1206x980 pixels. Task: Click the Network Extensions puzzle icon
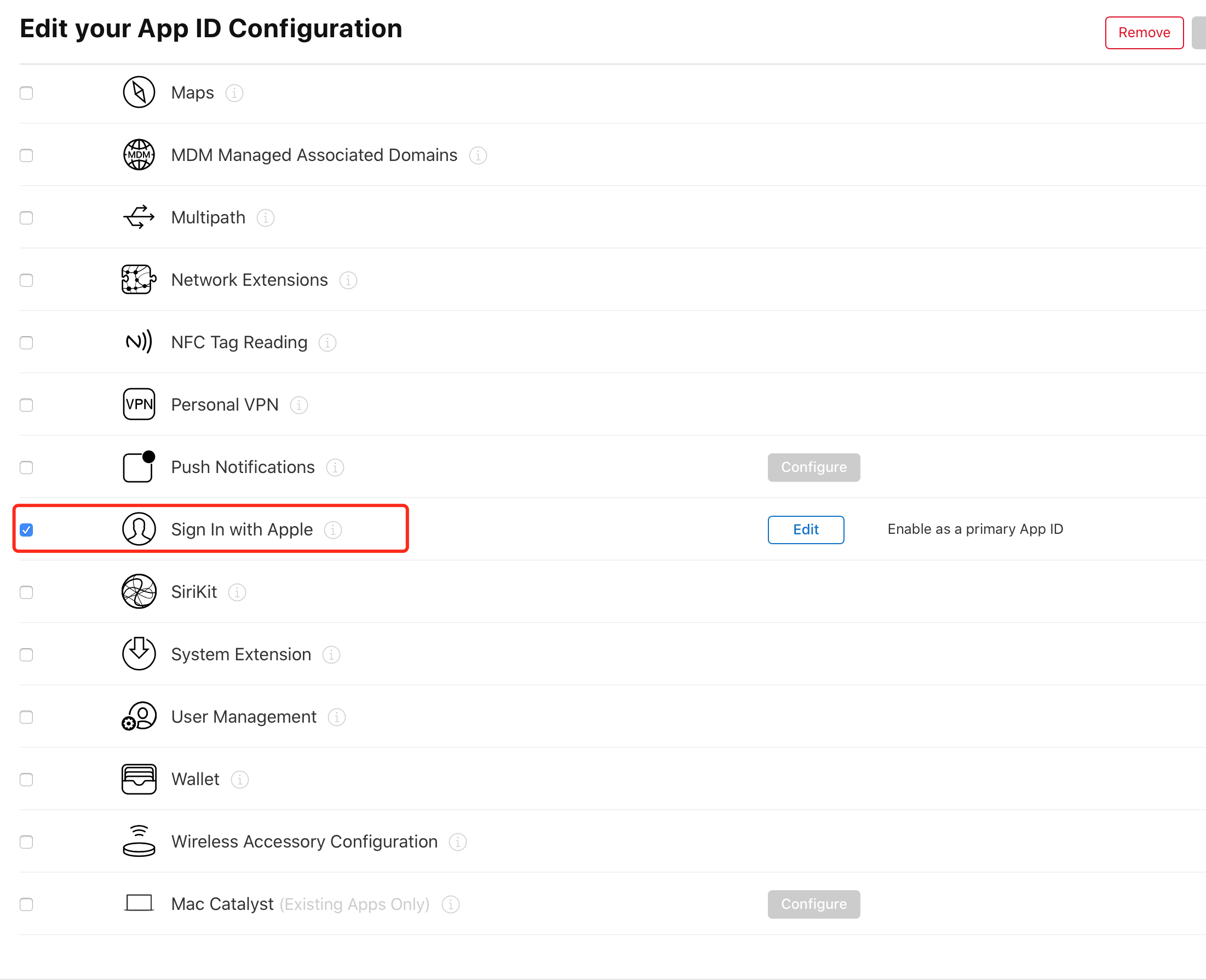pos(139,279)
